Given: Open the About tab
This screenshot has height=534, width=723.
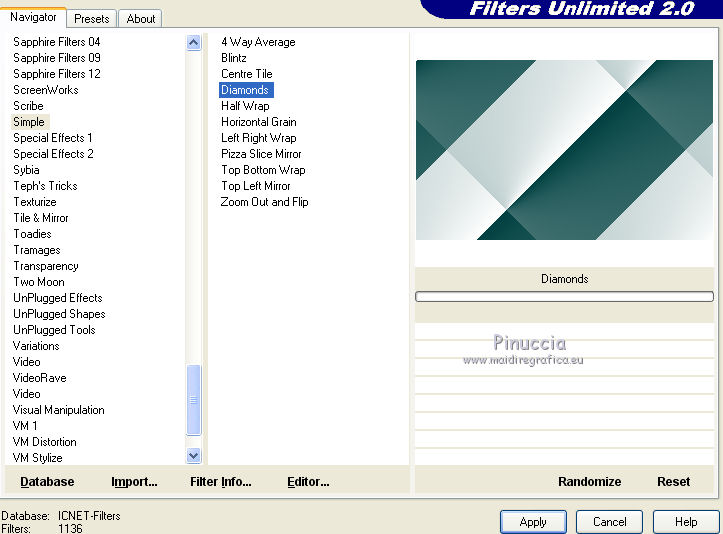Looking at the screenshot, I should pyautogui.click(x=141, y=19).
